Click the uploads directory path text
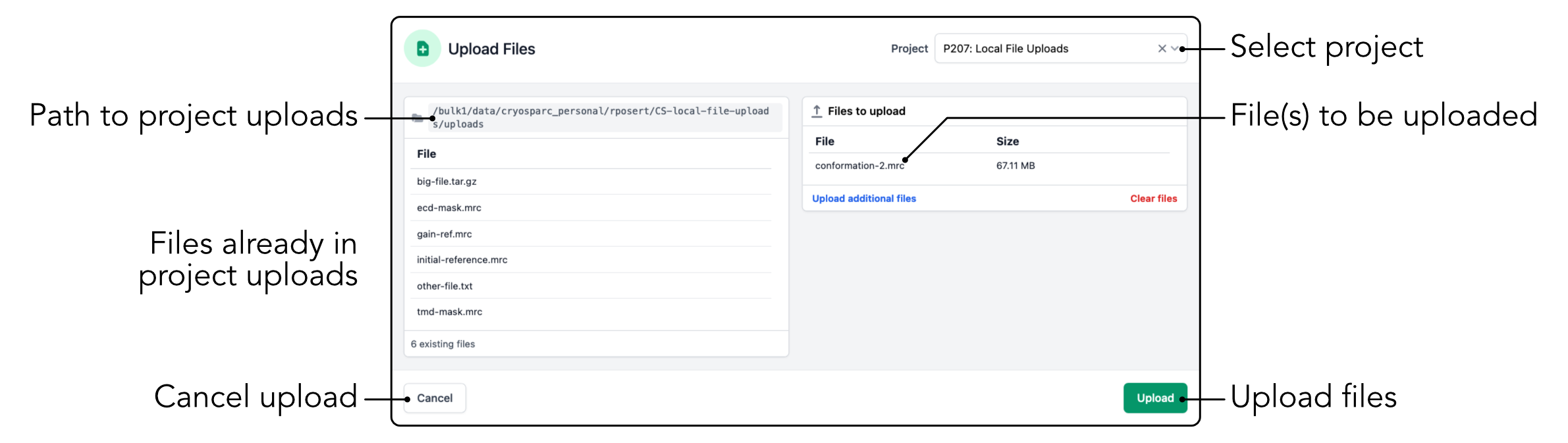Viewport: 1568px width, 443px height. click(x=601, y=117)
